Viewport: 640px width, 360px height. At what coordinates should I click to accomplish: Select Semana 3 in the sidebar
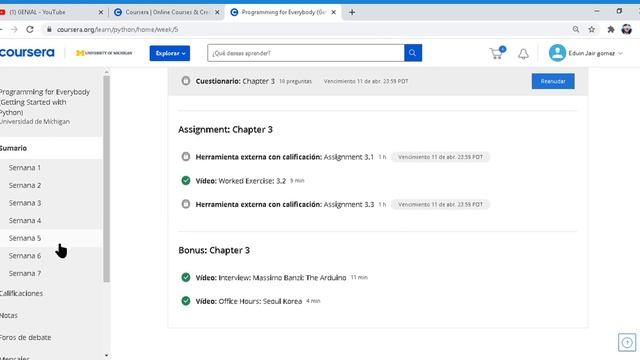coord(25,203)
